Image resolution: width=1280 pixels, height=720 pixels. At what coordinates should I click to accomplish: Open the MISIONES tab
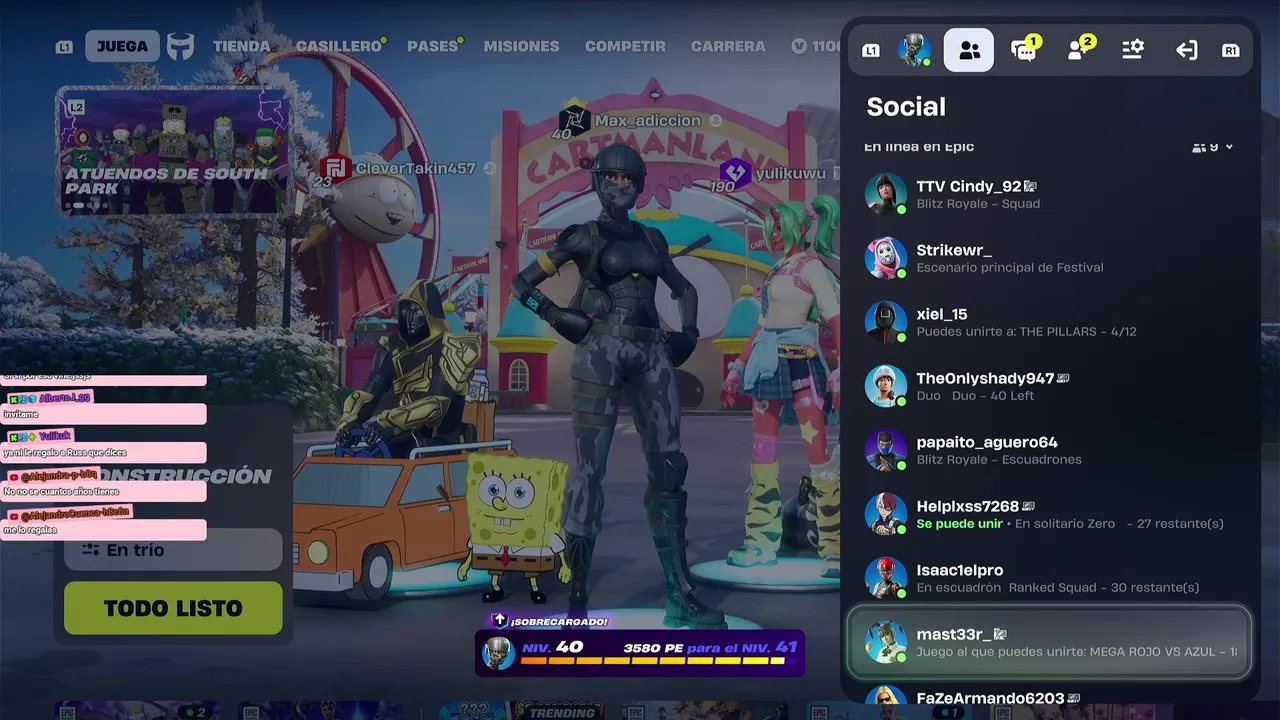pyautogui.click(x=521, y=46)
